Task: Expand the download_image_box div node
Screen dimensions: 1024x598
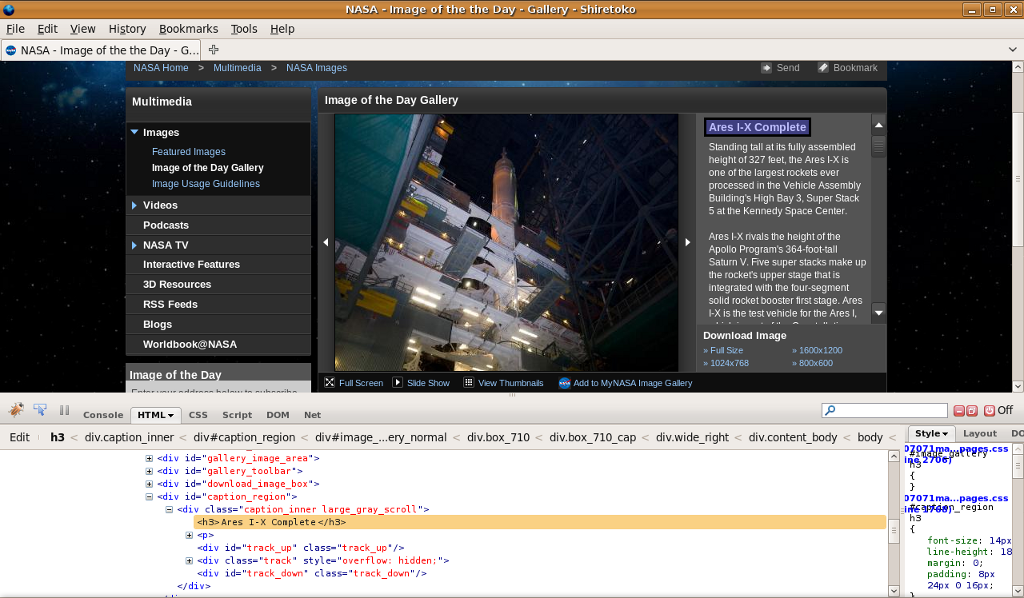Action: pos(149,484)
